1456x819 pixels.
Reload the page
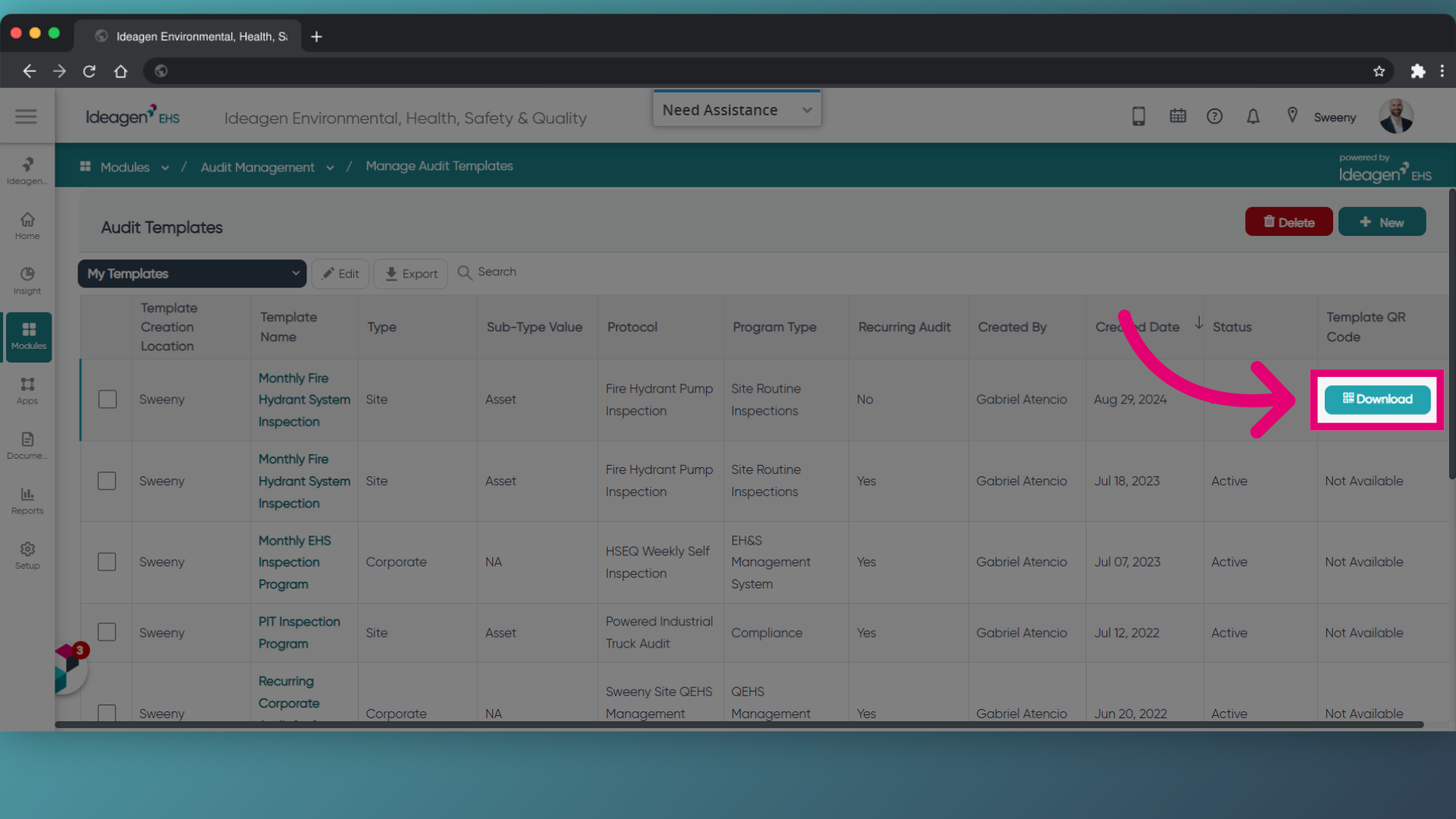tap(89, 71)
